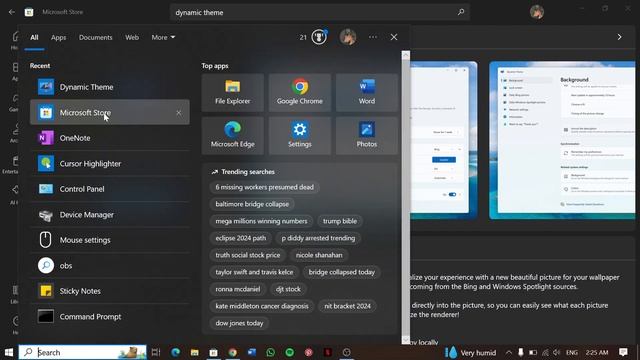Open the notification center icon

click(x=623, y=352)
